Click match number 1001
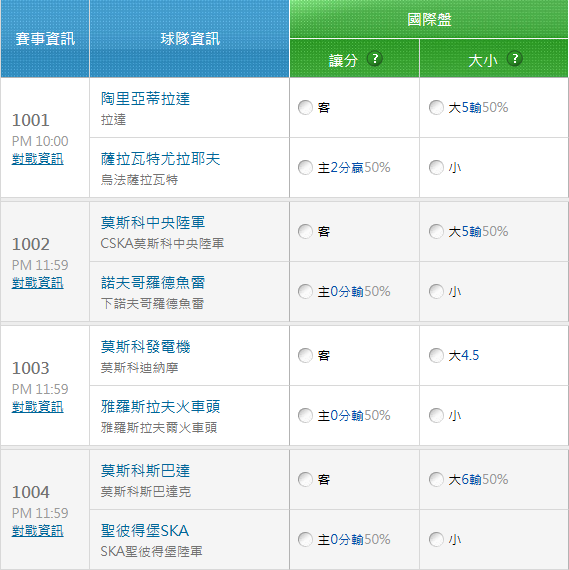569x570 pixels. click(x=31, y=120)
